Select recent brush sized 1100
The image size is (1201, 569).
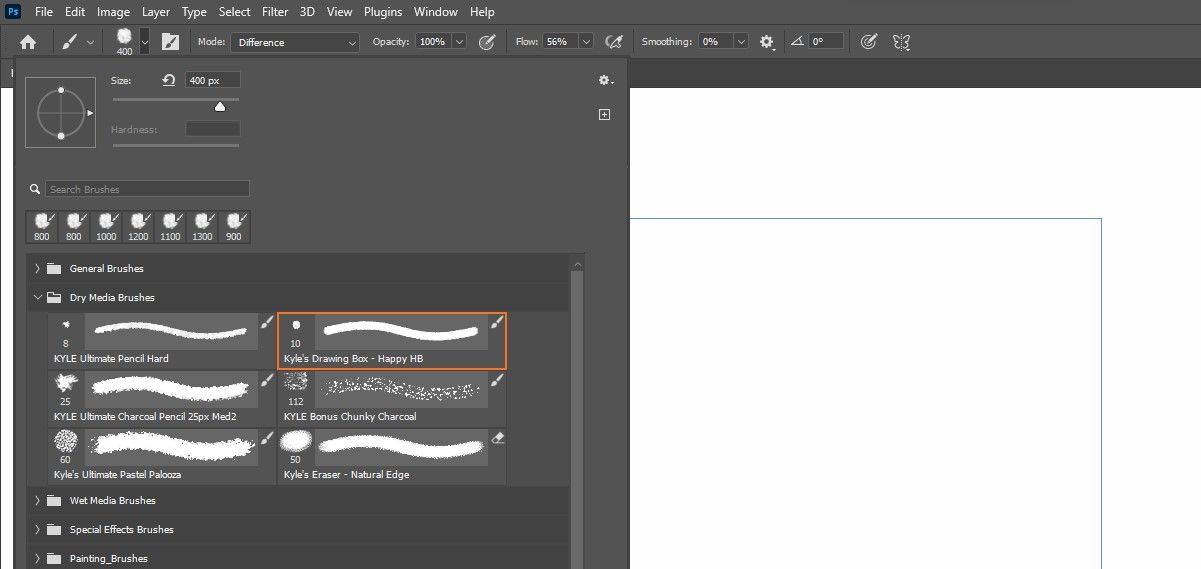170,227
